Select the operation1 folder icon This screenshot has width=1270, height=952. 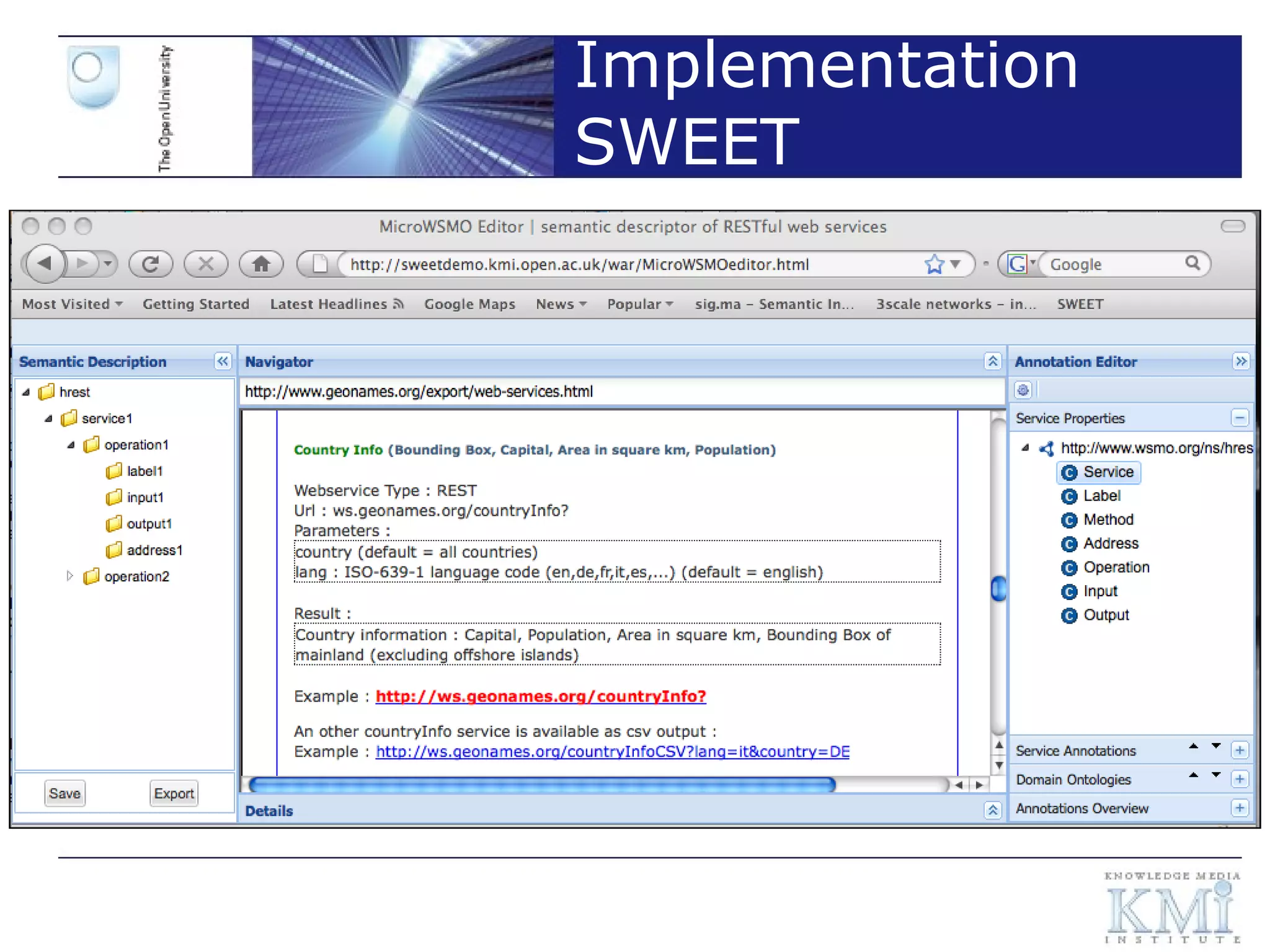pyautogui.click(x=91, y=445)
